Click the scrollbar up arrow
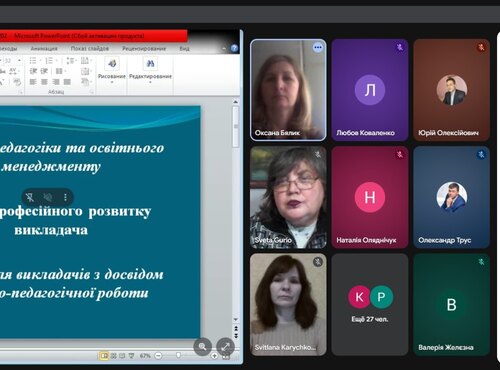This screenshot has width=500, height=370. coord(236,102)
